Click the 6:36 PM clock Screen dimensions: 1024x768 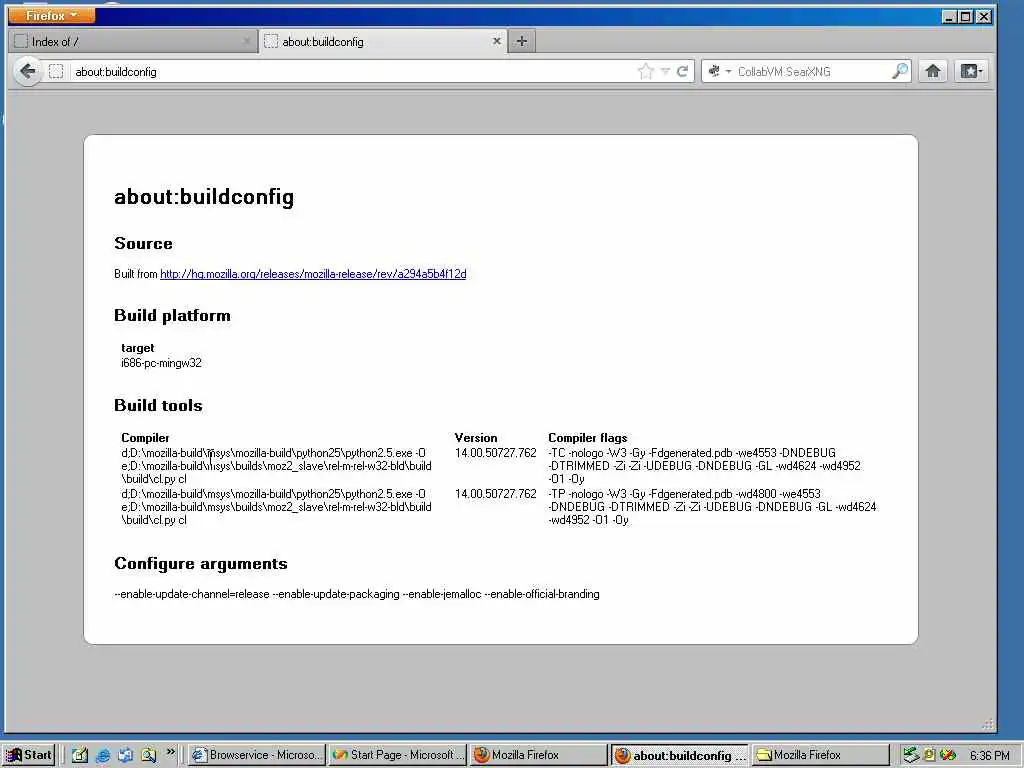(989, 756)
